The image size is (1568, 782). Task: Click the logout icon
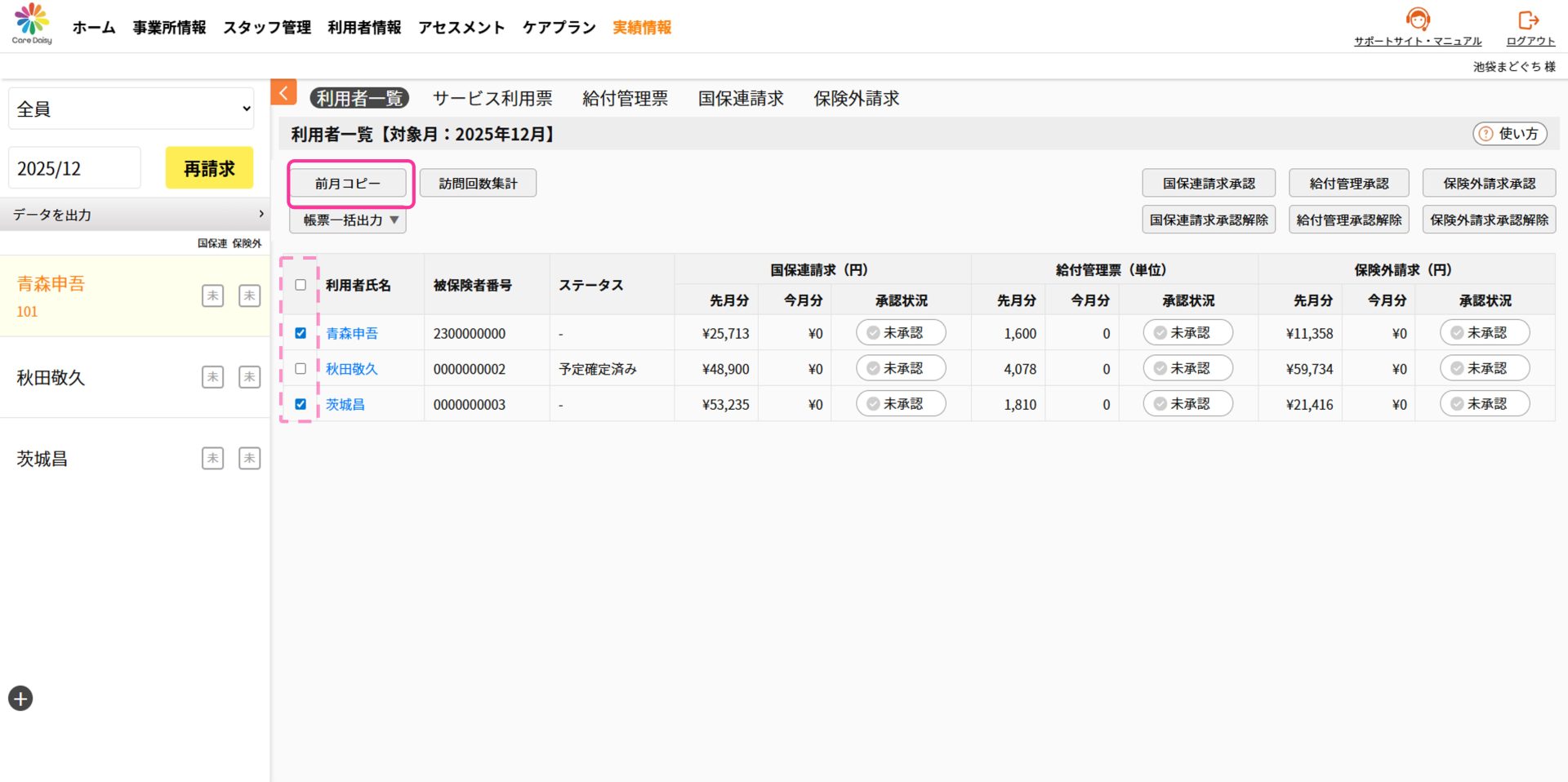coord(1528,20)
